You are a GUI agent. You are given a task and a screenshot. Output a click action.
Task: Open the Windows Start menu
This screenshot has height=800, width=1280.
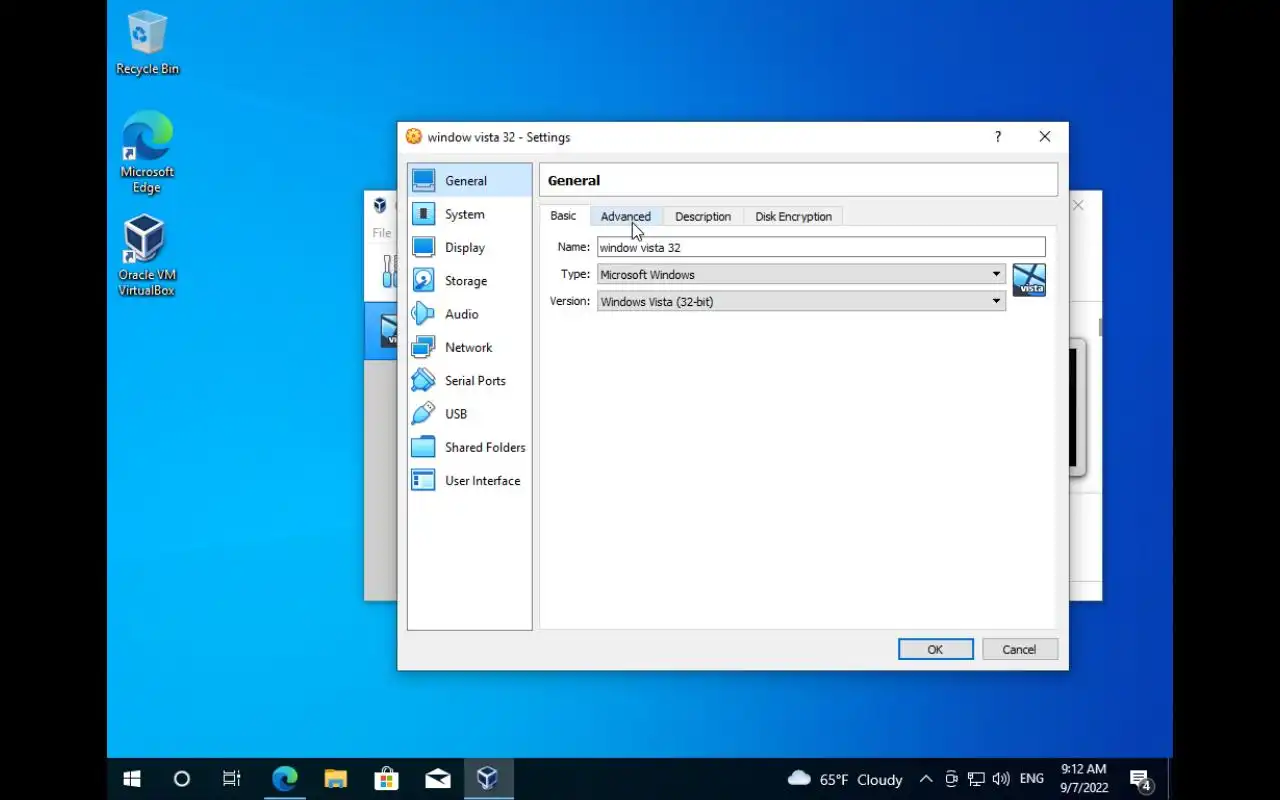(132, 779)
